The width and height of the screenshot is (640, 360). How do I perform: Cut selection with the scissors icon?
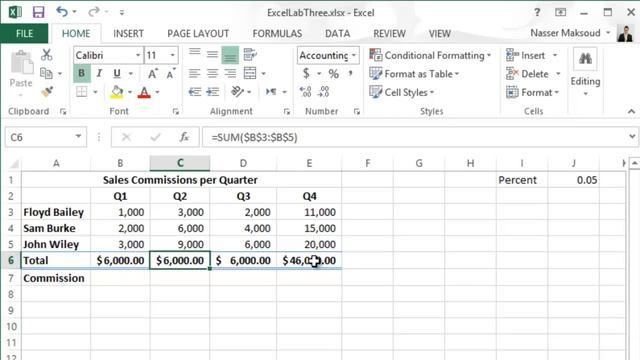click(x=47, y=55)
